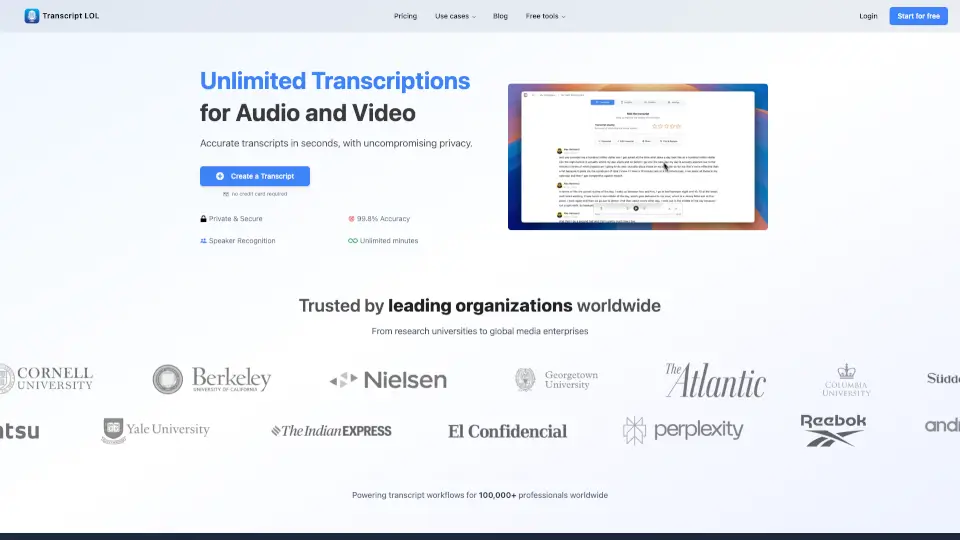Click the infinity icon beside Unlimited minutes
Image resolution: width=960 pixels, height=540 pixels.
pyautogui.click(x=352, y=241)
